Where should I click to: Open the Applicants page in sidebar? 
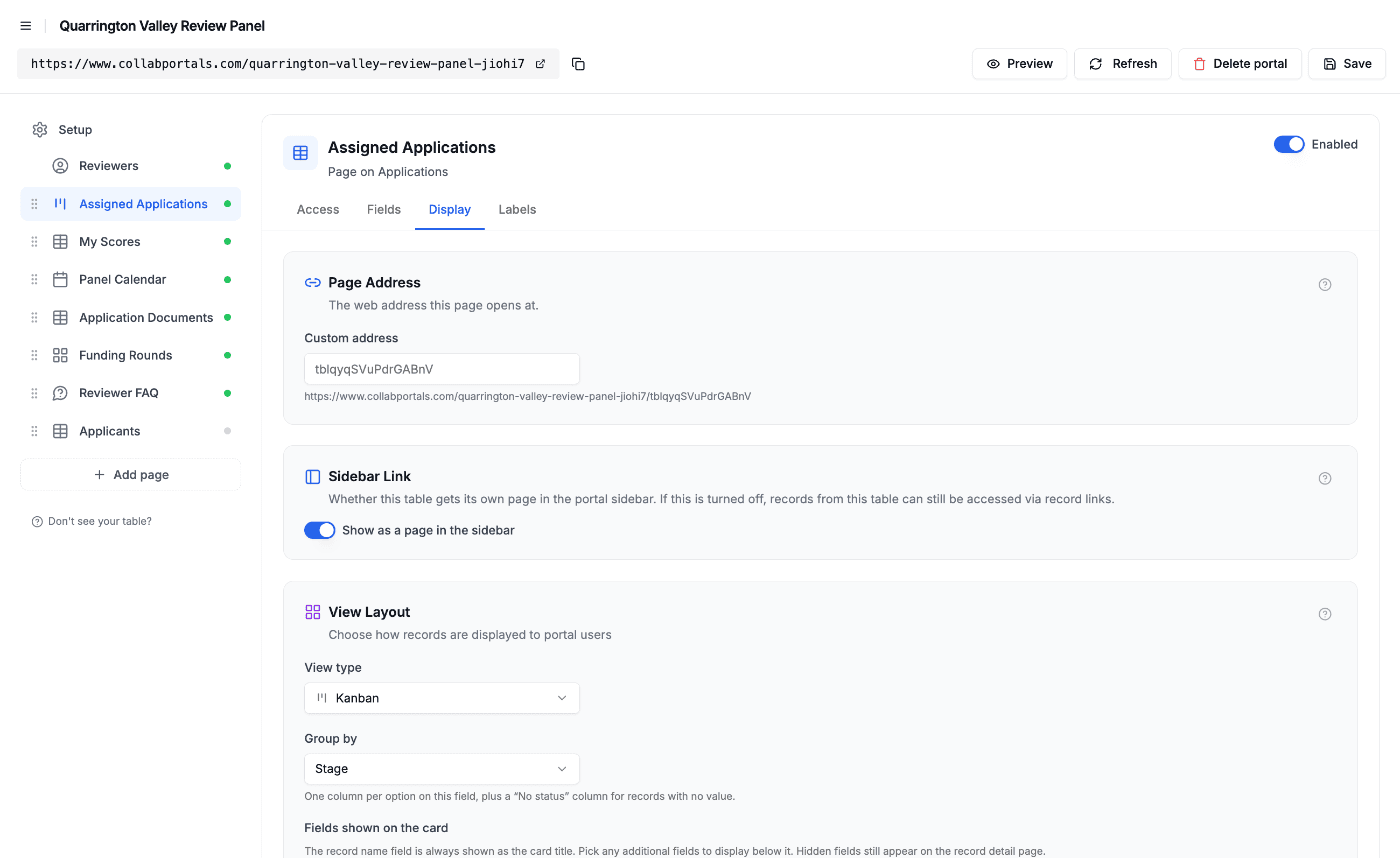[131, 431]
